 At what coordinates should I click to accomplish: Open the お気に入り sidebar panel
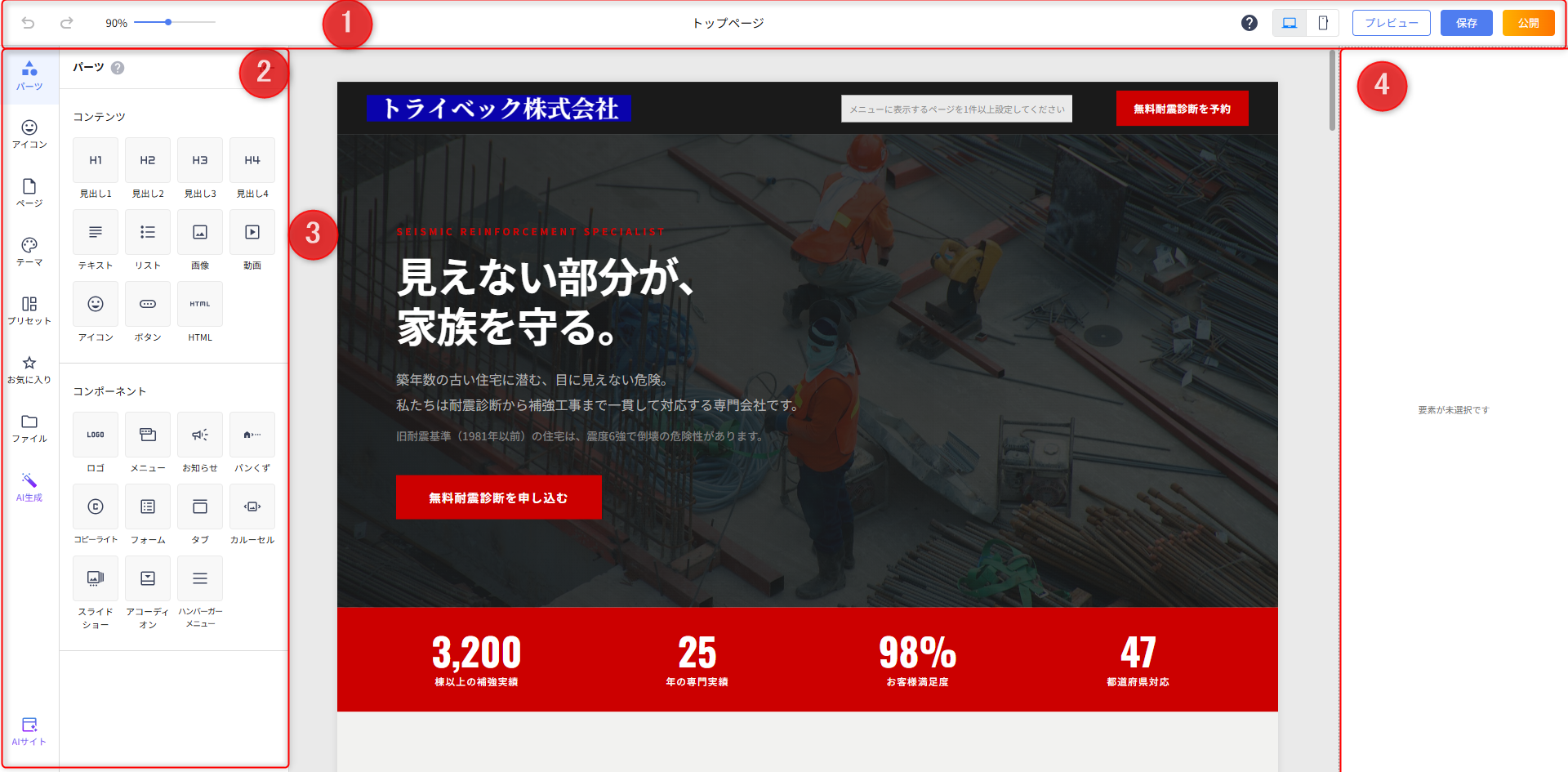(x=29, y=369)
